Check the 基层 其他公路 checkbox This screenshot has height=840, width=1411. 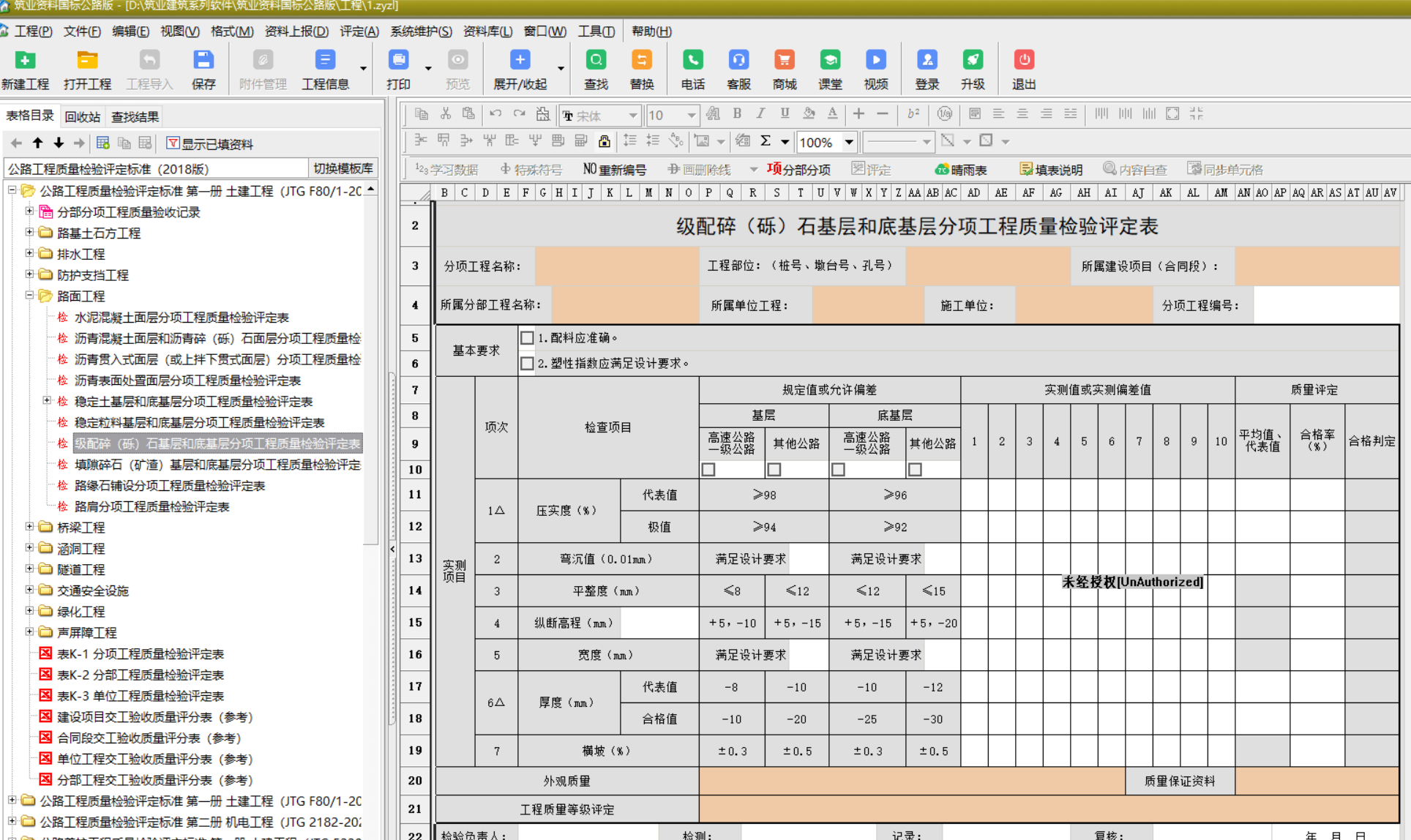774,469
